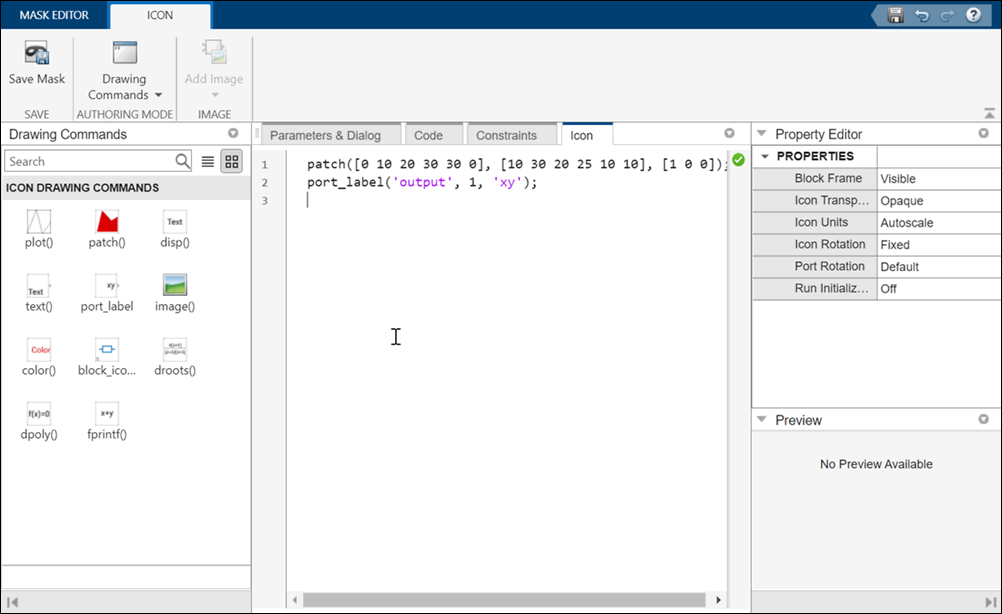
Task: Select the Icon editor tab
Action: [x=582, y=135]
